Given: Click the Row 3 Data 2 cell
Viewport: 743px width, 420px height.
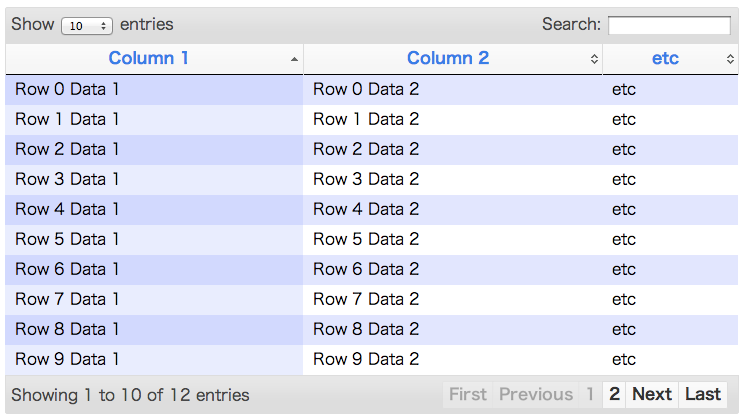Looking at the screenshot, I should pos(366,179).
